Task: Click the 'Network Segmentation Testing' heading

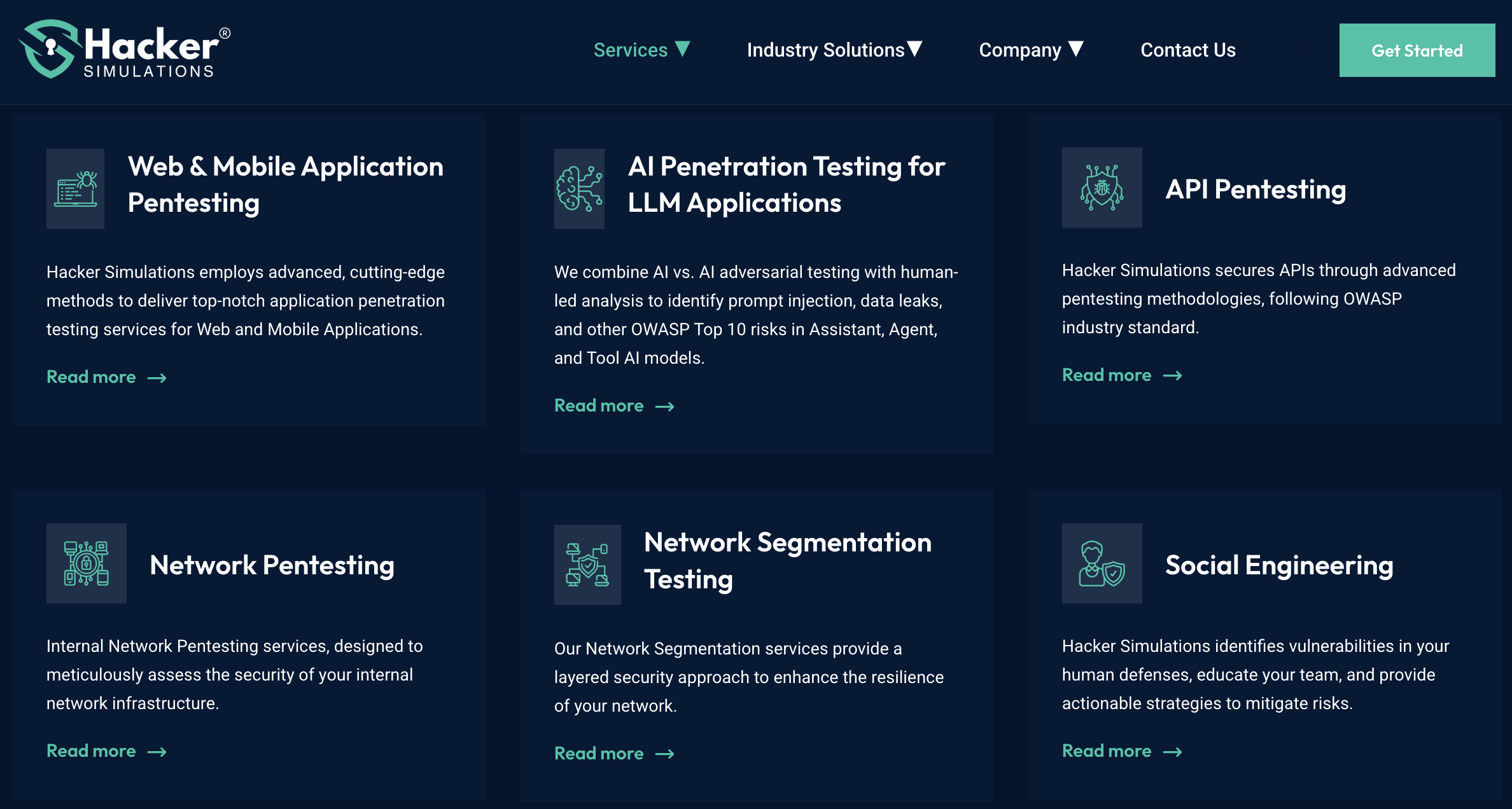Action: 788,561
